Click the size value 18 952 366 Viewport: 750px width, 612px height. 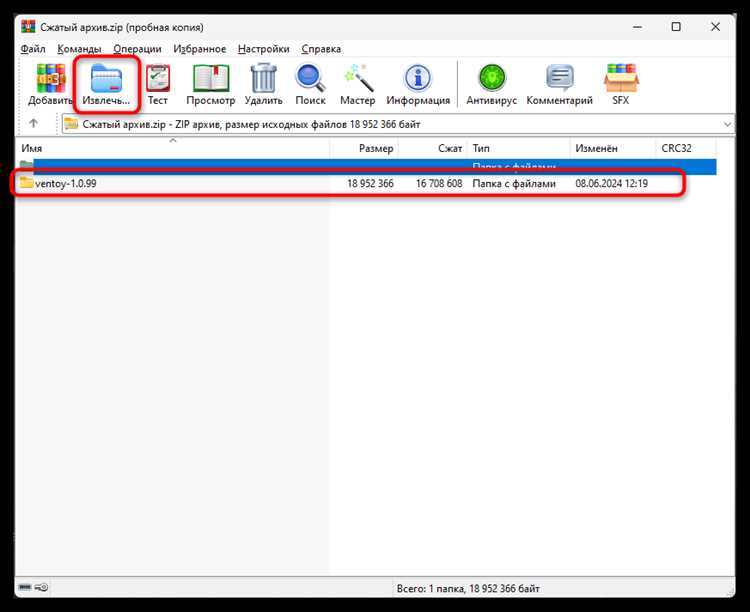click(370, 184)
